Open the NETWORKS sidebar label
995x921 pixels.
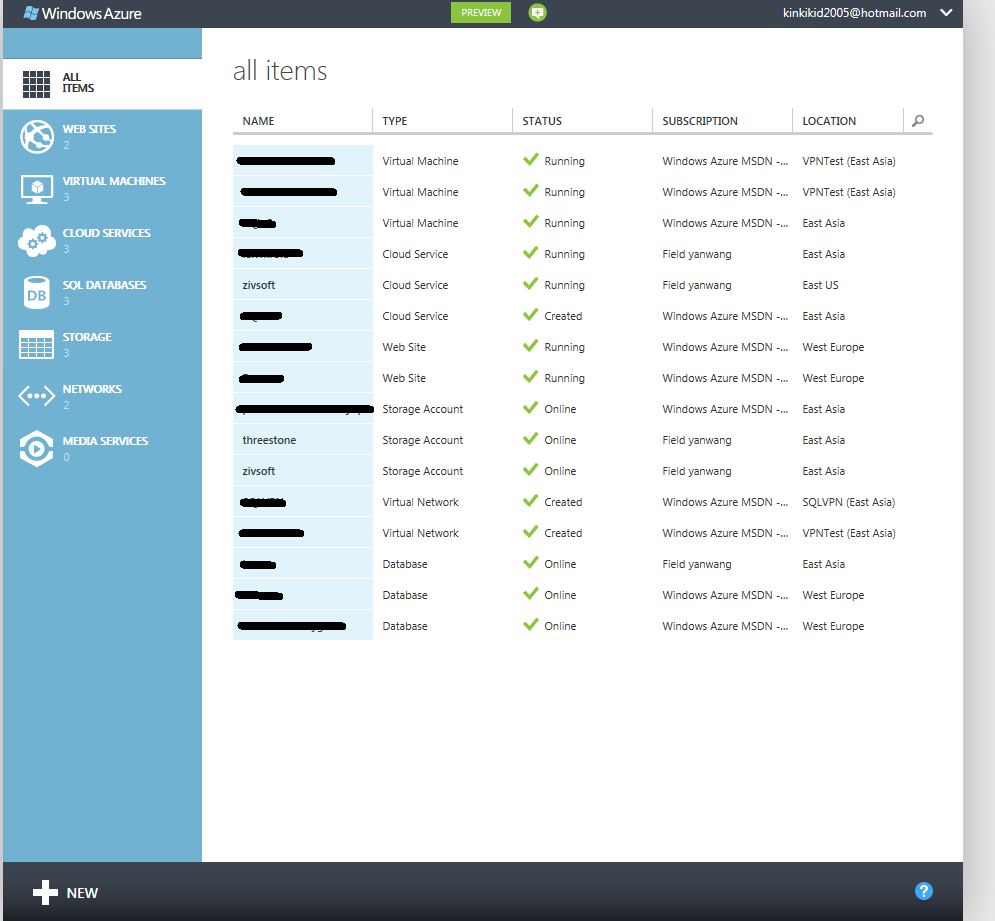92,389
